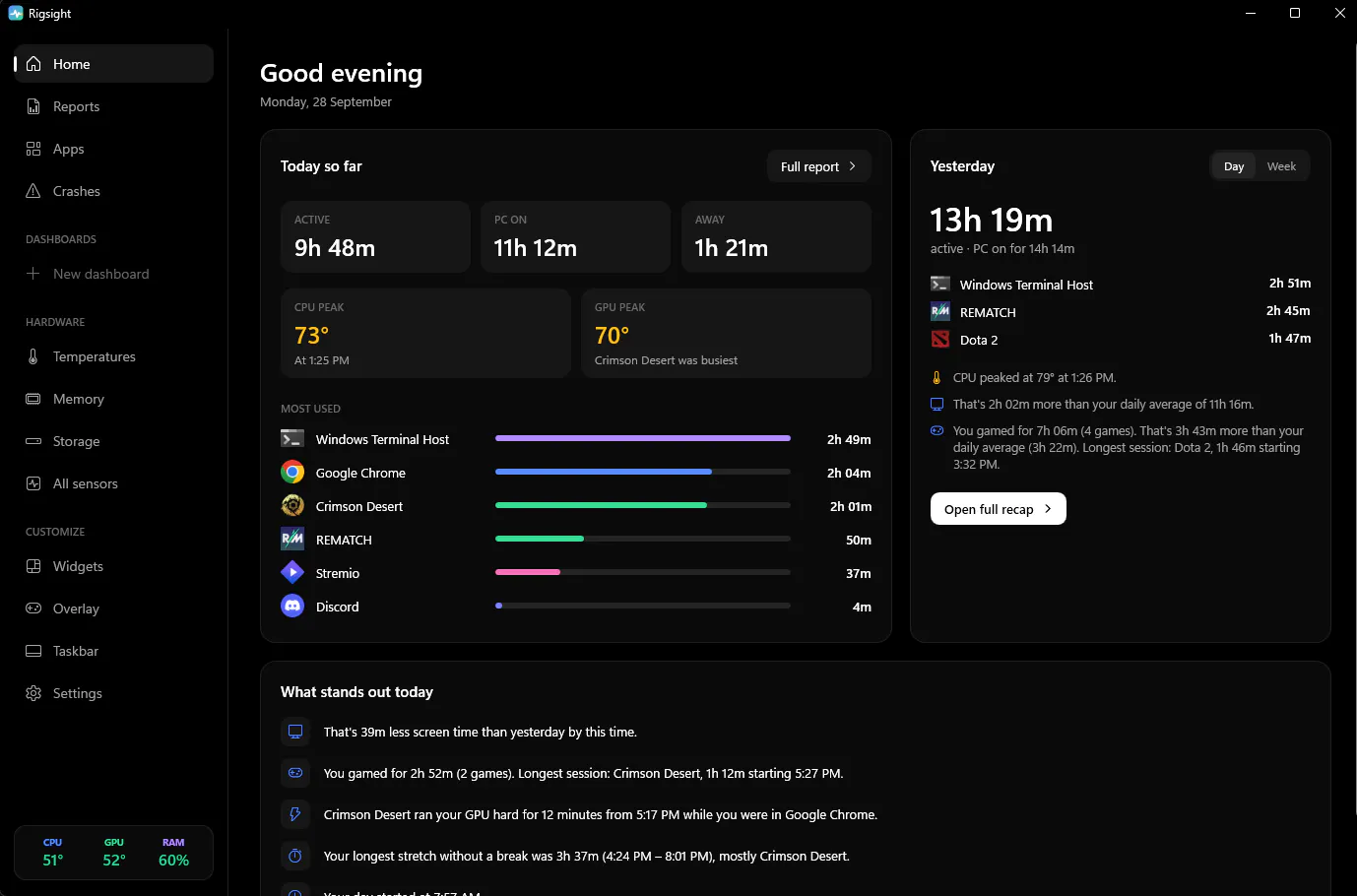Click the Overlay gamepad icon
1357x896 pixels.
33,608
